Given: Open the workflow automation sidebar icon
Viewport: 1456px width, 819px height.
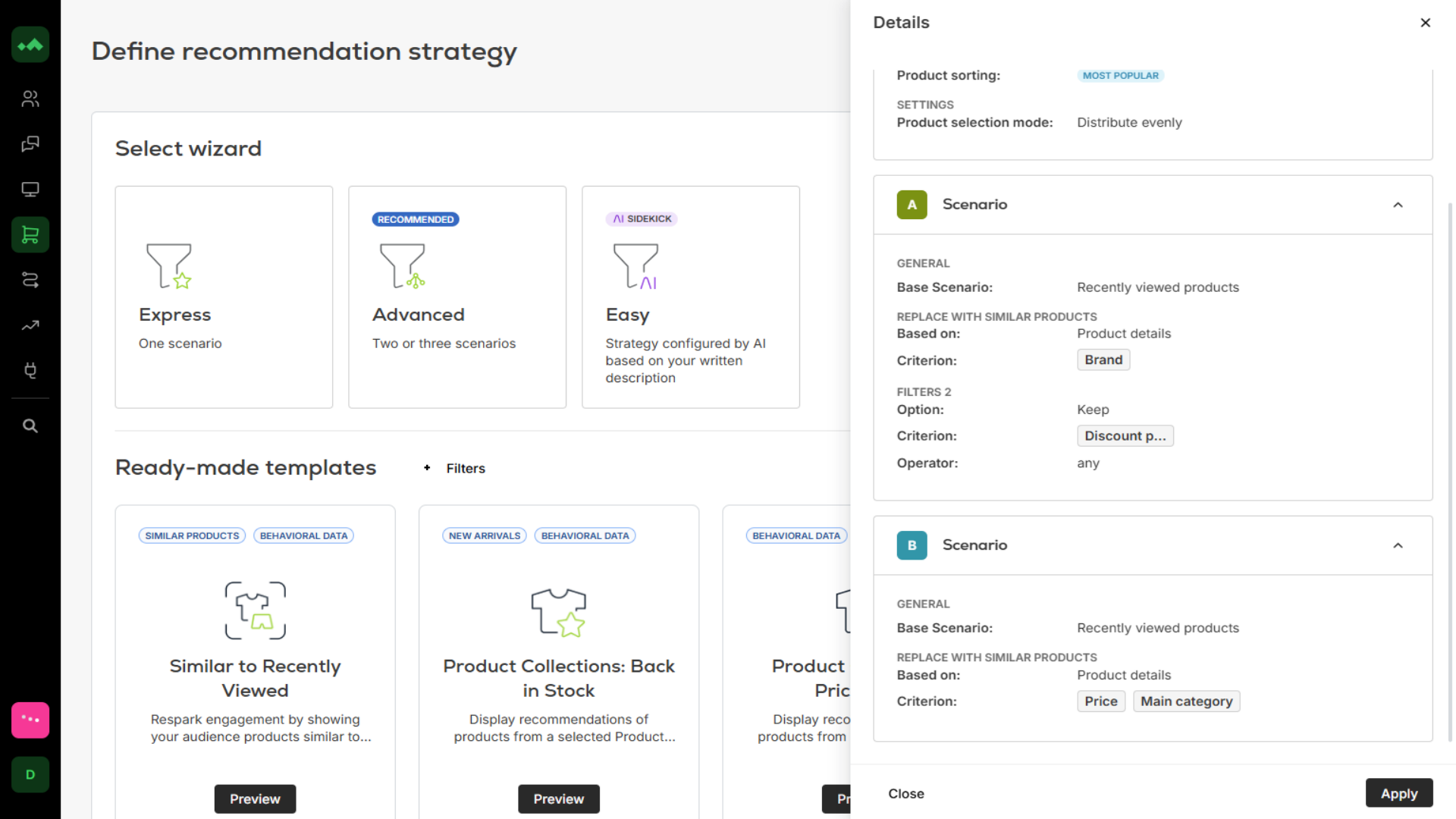Looking at the screenshot, I should [x=30, y=280].
